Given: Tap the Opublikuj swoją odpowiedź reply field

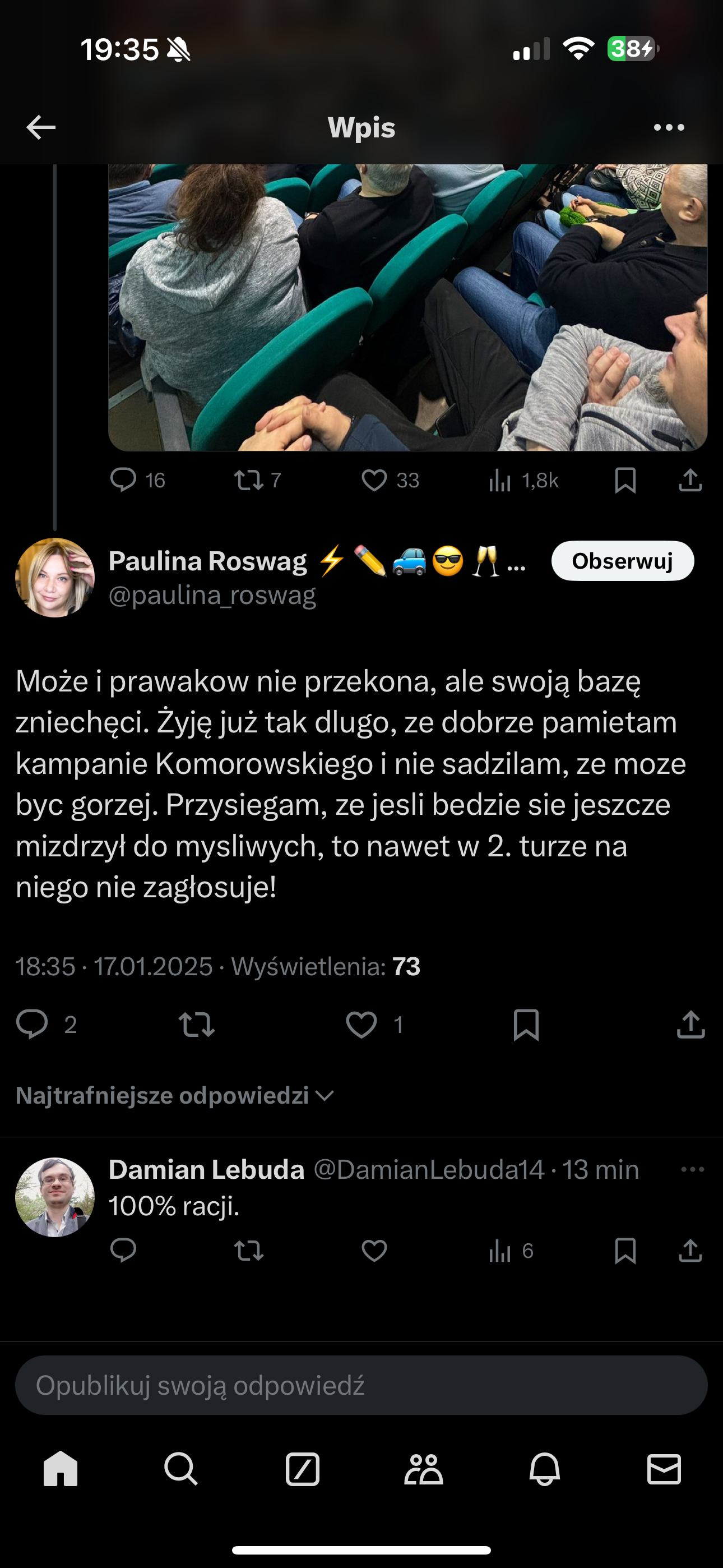Looking at the screenshot, I should tap(361, 1385).
